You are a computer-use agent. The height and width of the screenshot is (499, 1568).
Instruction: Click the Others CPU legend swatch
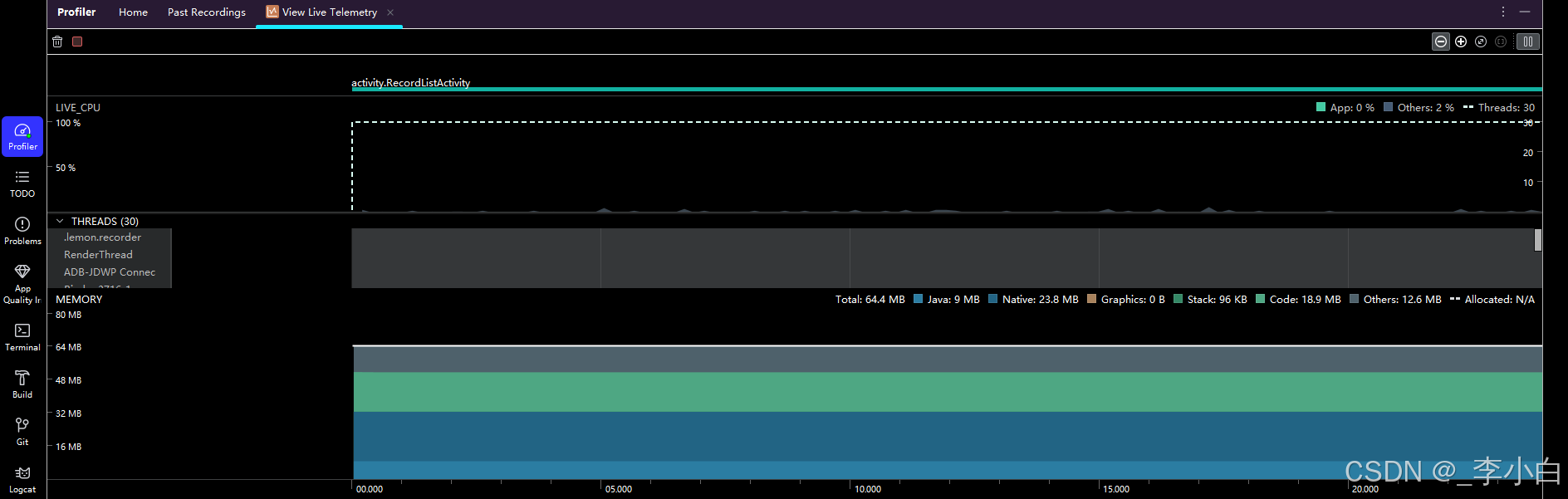(x=1388, y=107)
